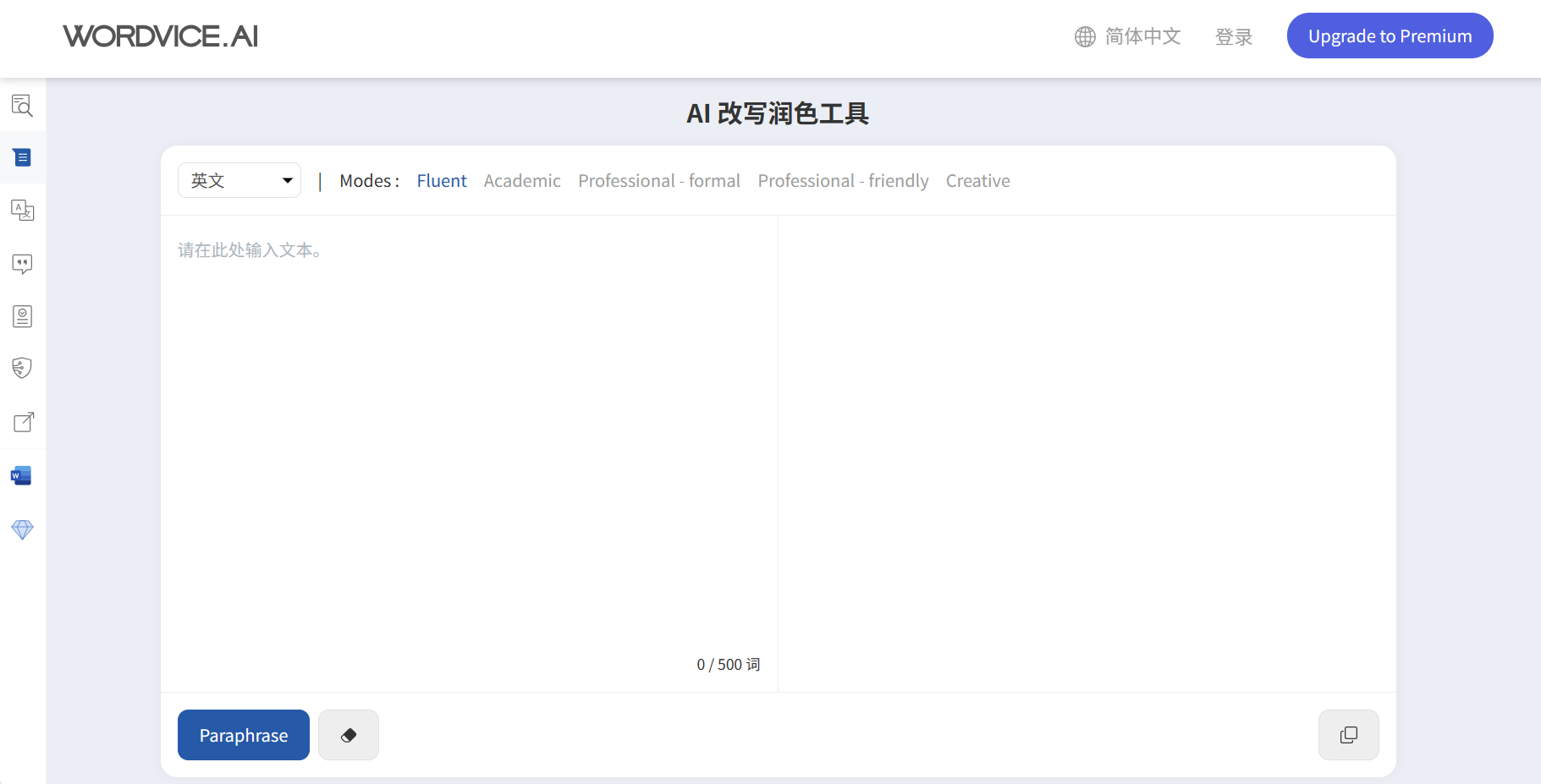Image resolution: width=1541 pixels, height=784 pixels.
Task: Click the external link sidebar icon
Action: click(23, 422)
